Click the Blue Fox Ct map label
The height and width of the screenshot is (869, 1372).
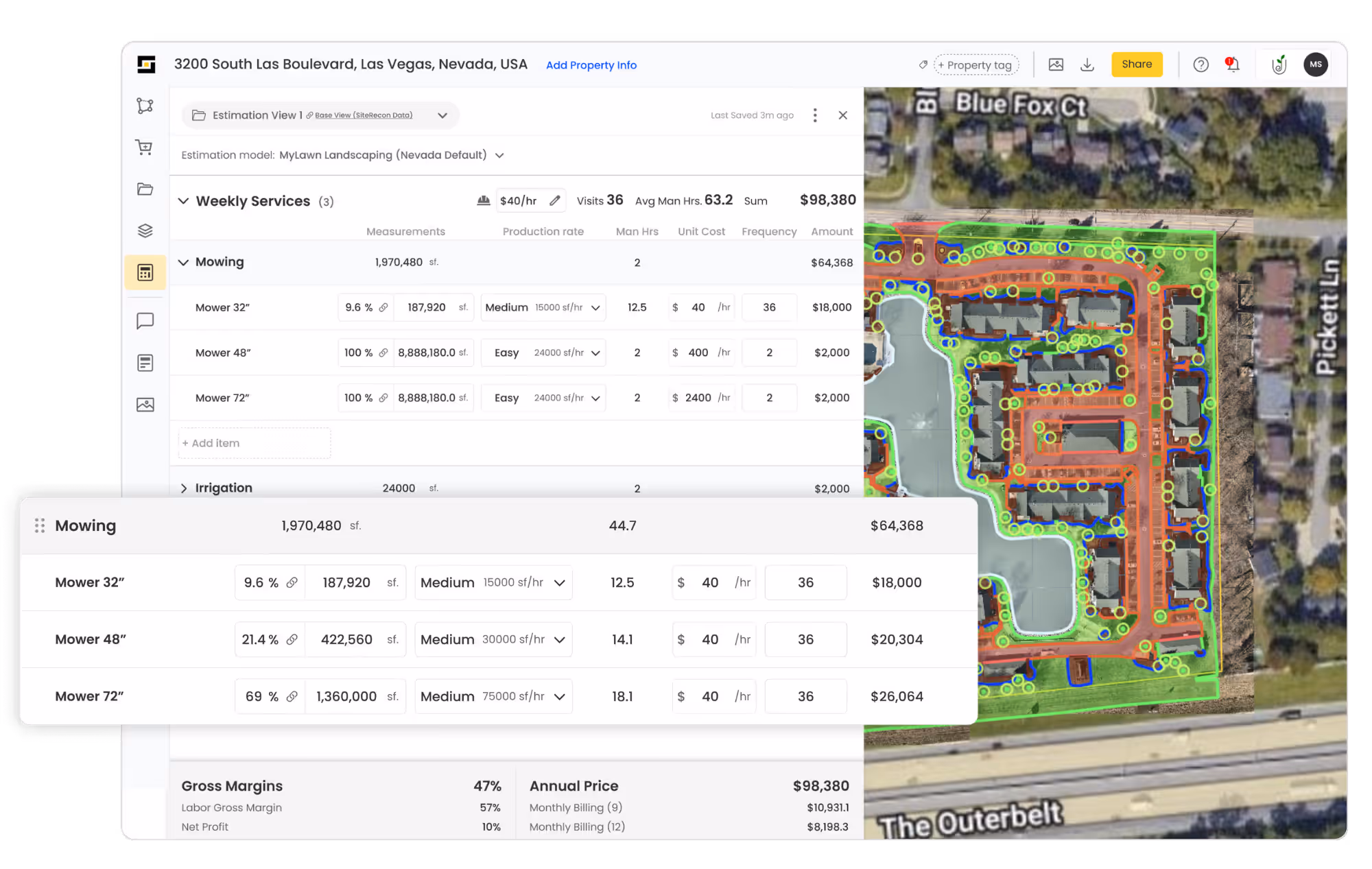point(1021,105)
